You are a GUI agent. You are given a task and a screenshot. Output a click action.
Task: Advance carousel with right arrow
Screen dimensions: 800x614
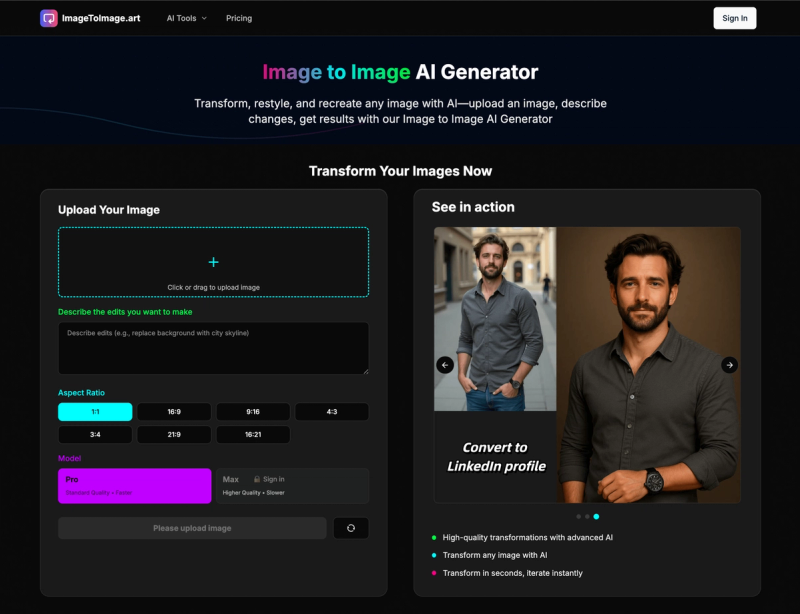pyautogui.click(x=730, y=365)
